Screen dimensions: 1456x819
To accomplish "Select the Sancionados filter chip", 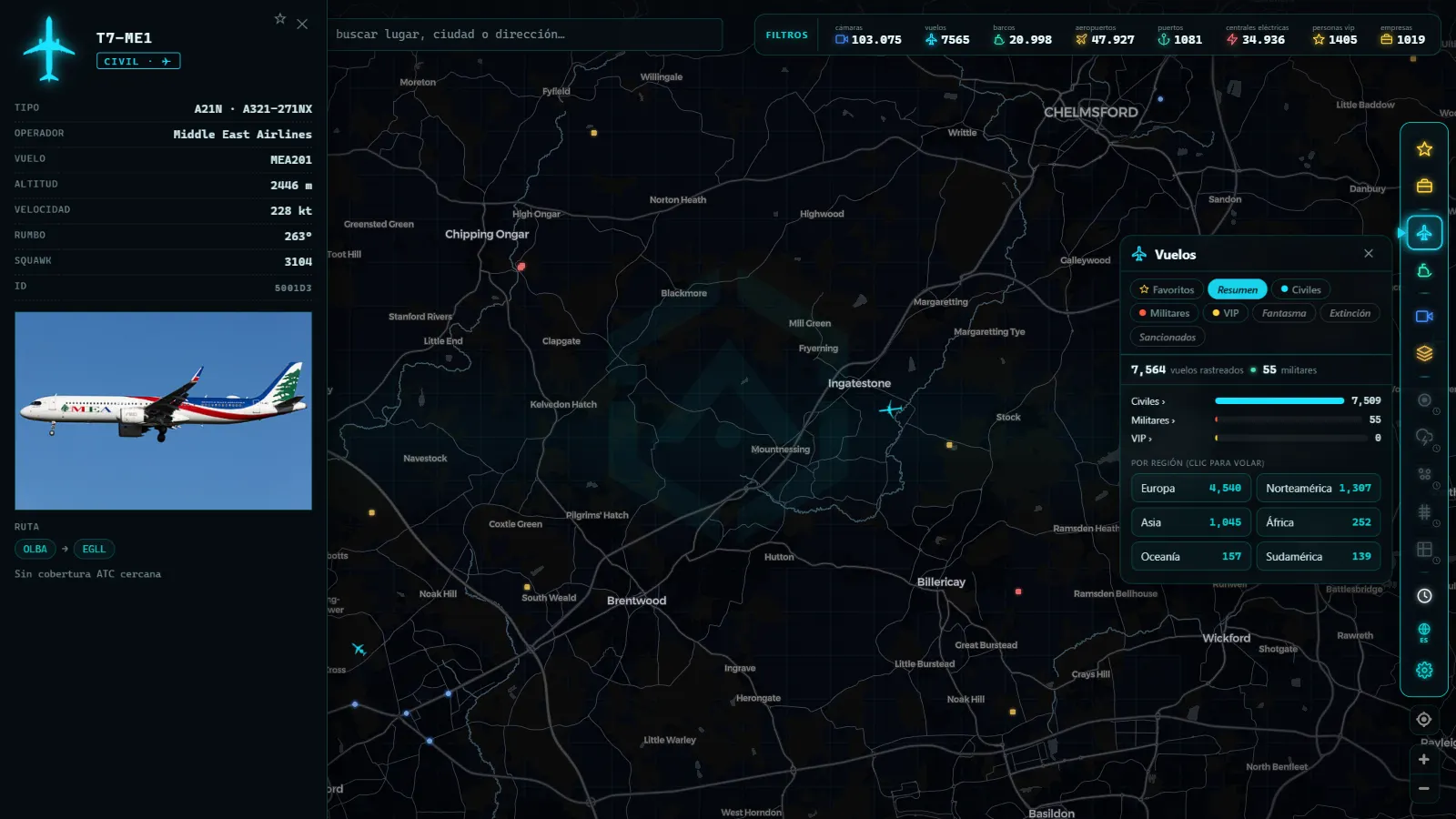I will (x=1168, y=337).
